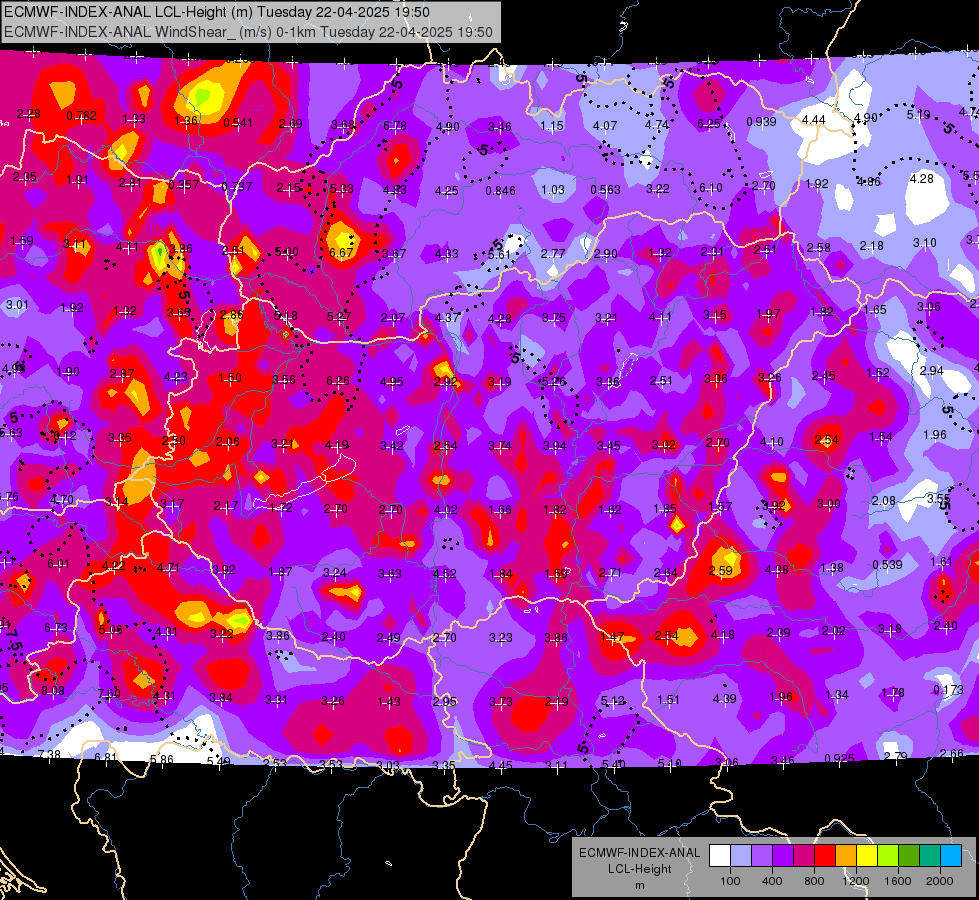This screenshot has height=900, width=979.
Task: Click the legend label 400
Action: pyautogui.click(x=772, y=881)
